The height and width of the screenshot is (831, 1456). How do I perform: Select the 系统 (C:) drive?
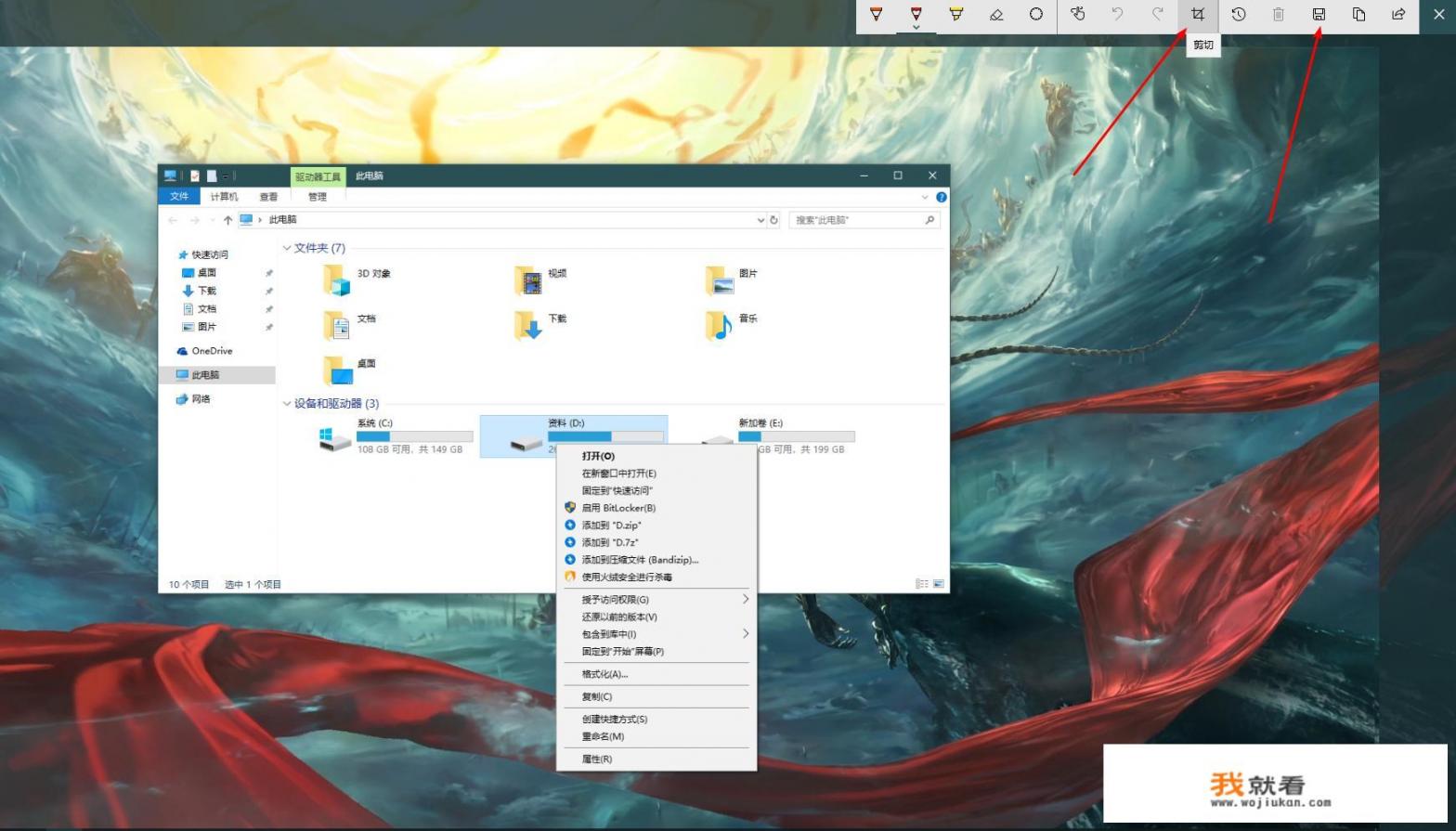pyautogui.click(x=396, y=435)
